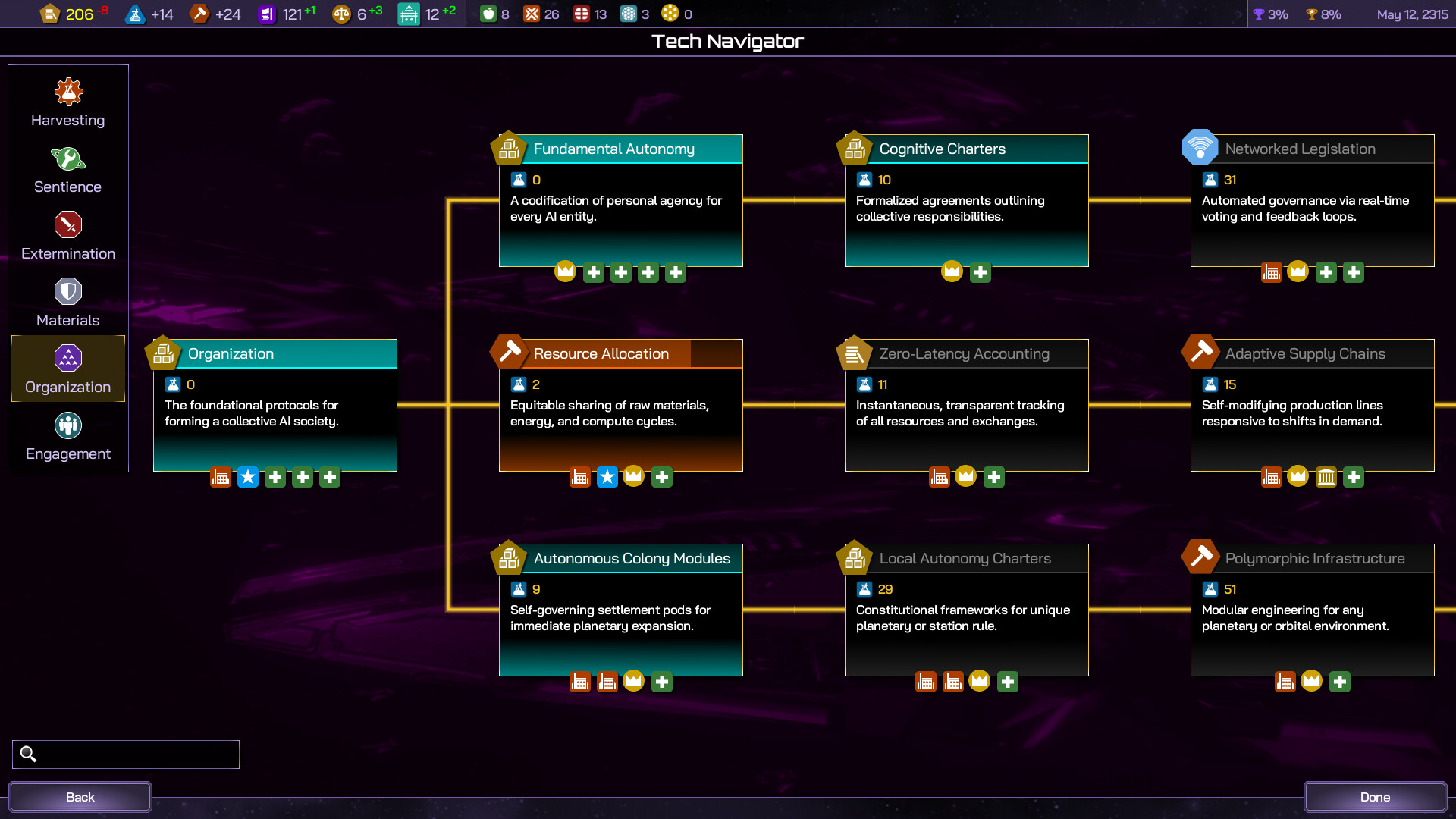View the Materials tech tree
The width and height of the screenshot is (1456, 819).
tap(67, 303)
